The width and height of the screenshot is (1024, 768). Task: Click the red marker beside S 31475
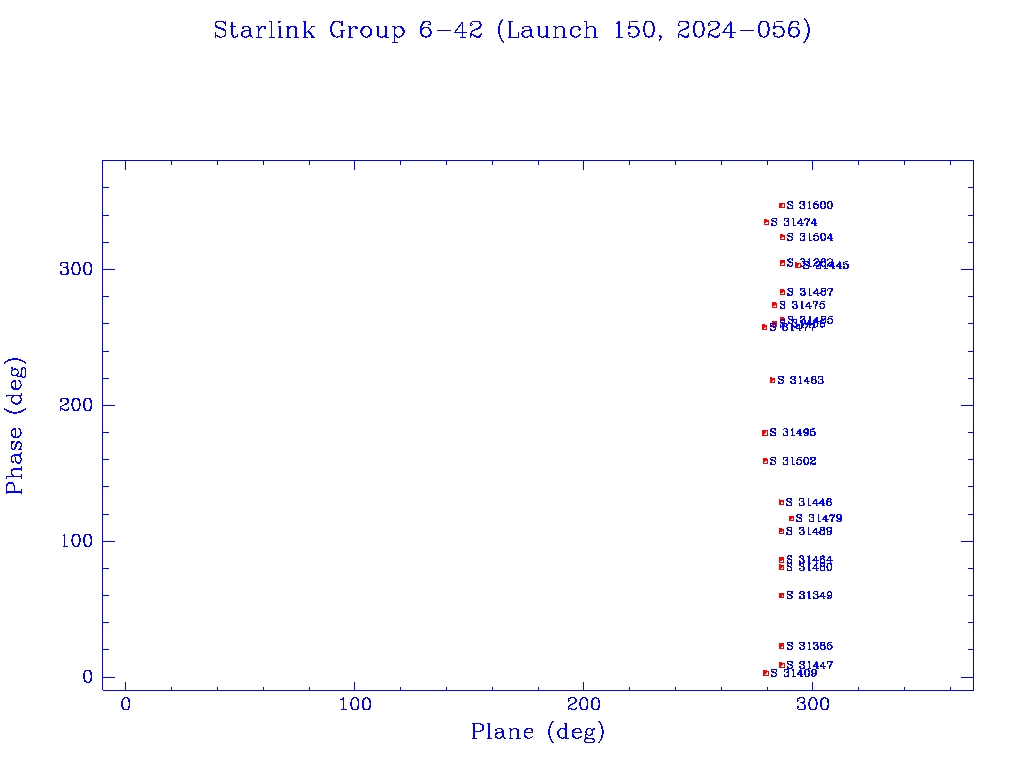point(774,305)
